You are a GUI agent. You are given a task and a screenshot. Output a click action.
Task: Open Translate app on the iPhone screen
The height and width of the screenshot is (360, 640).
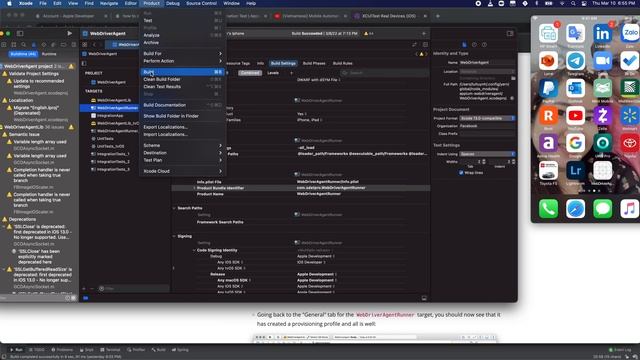576,34
